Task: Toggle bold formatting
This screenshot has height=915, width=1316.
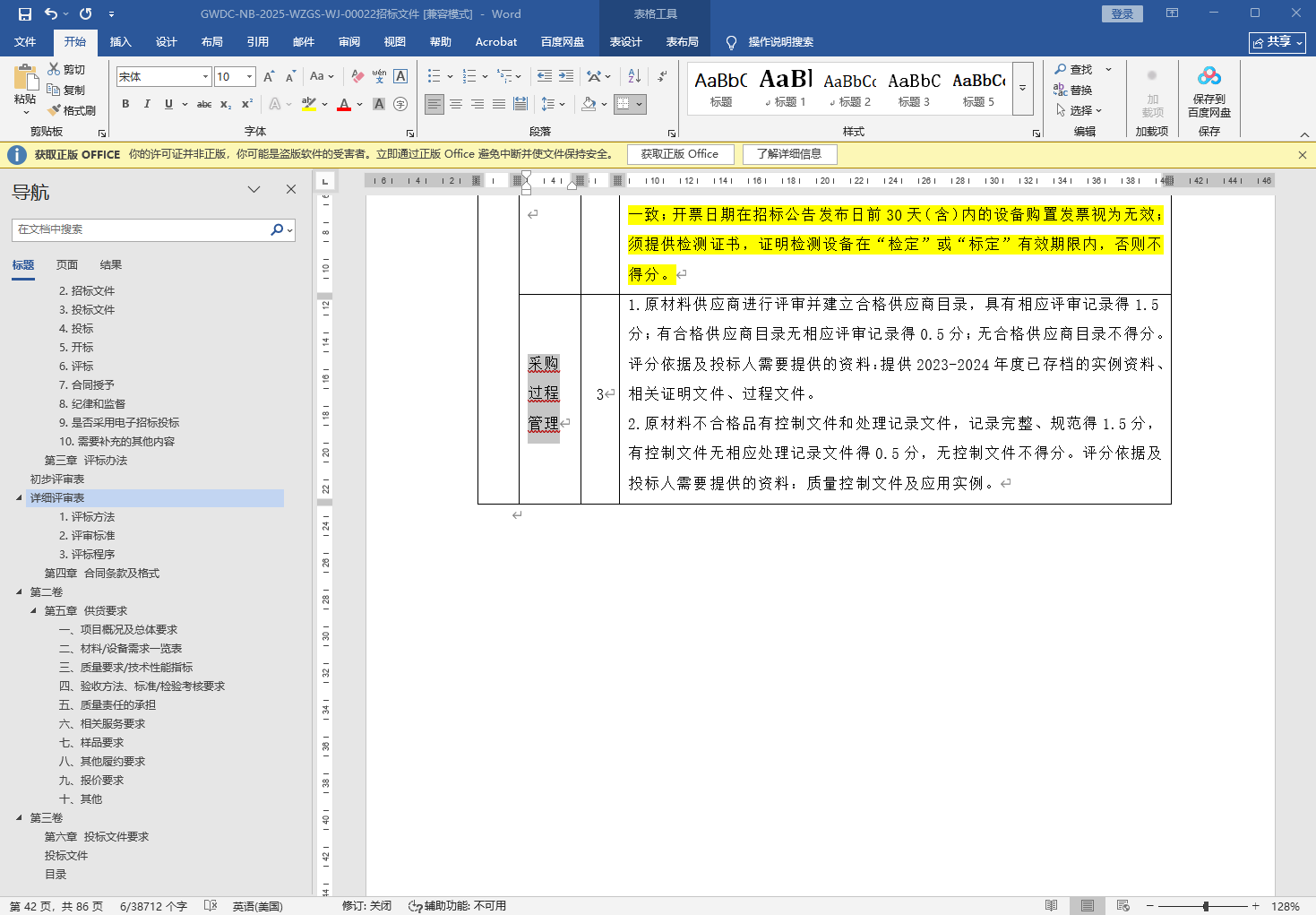Action: (125, 104)
